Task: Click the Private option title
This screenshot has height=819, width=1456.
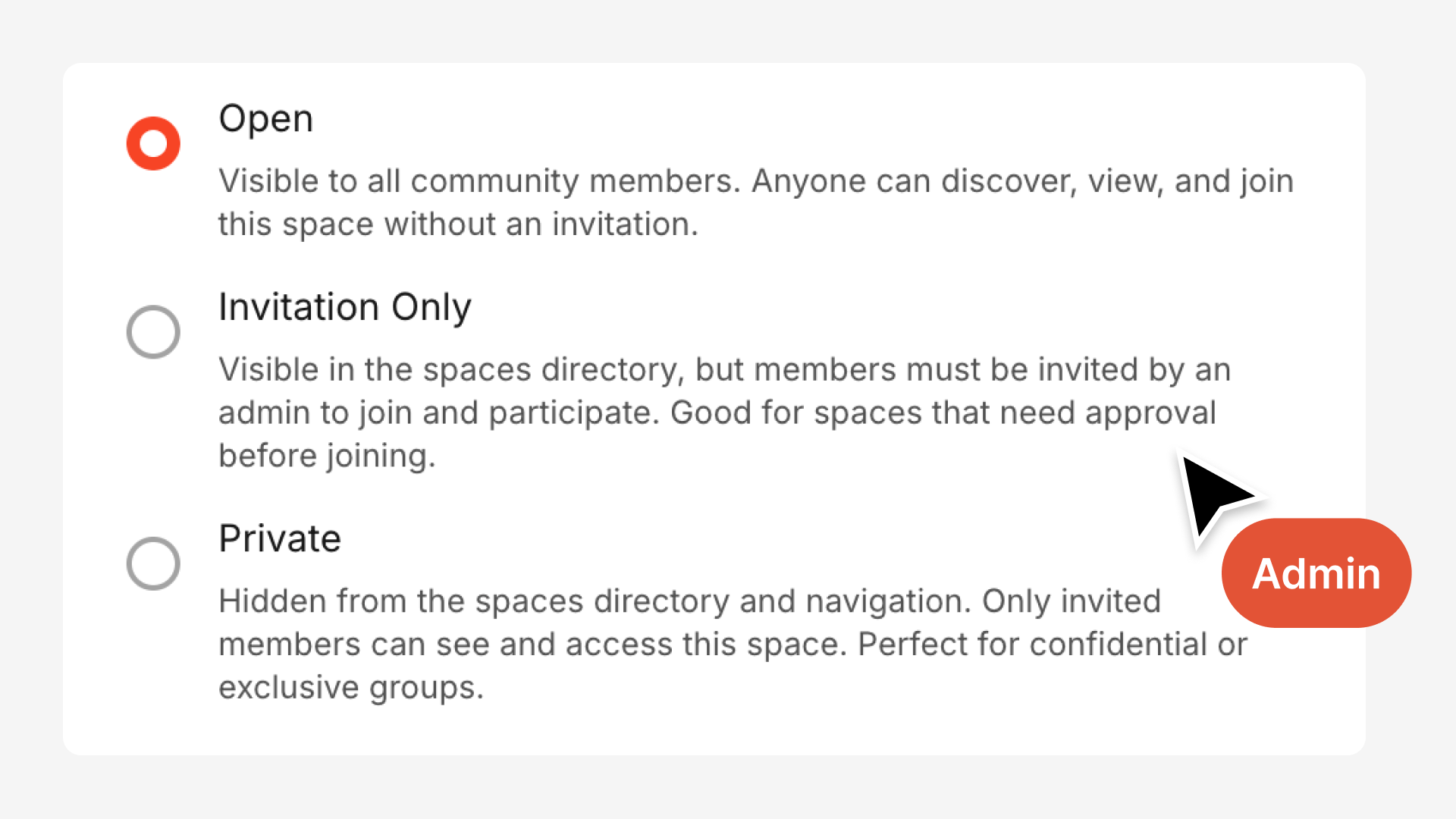Action: click(280, 538)
